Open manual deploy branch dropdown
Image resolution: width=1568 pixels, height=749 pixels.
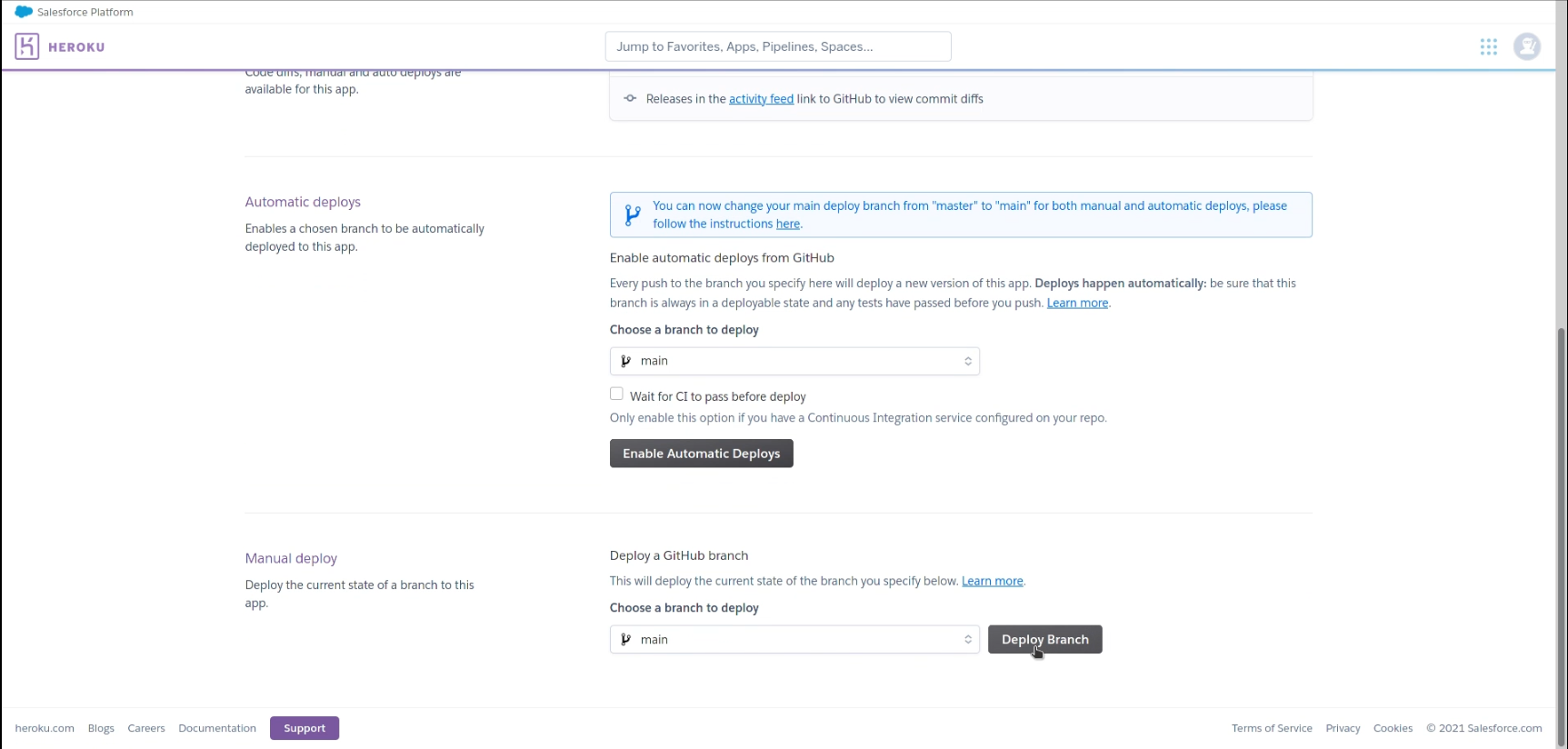pos(794,640)
